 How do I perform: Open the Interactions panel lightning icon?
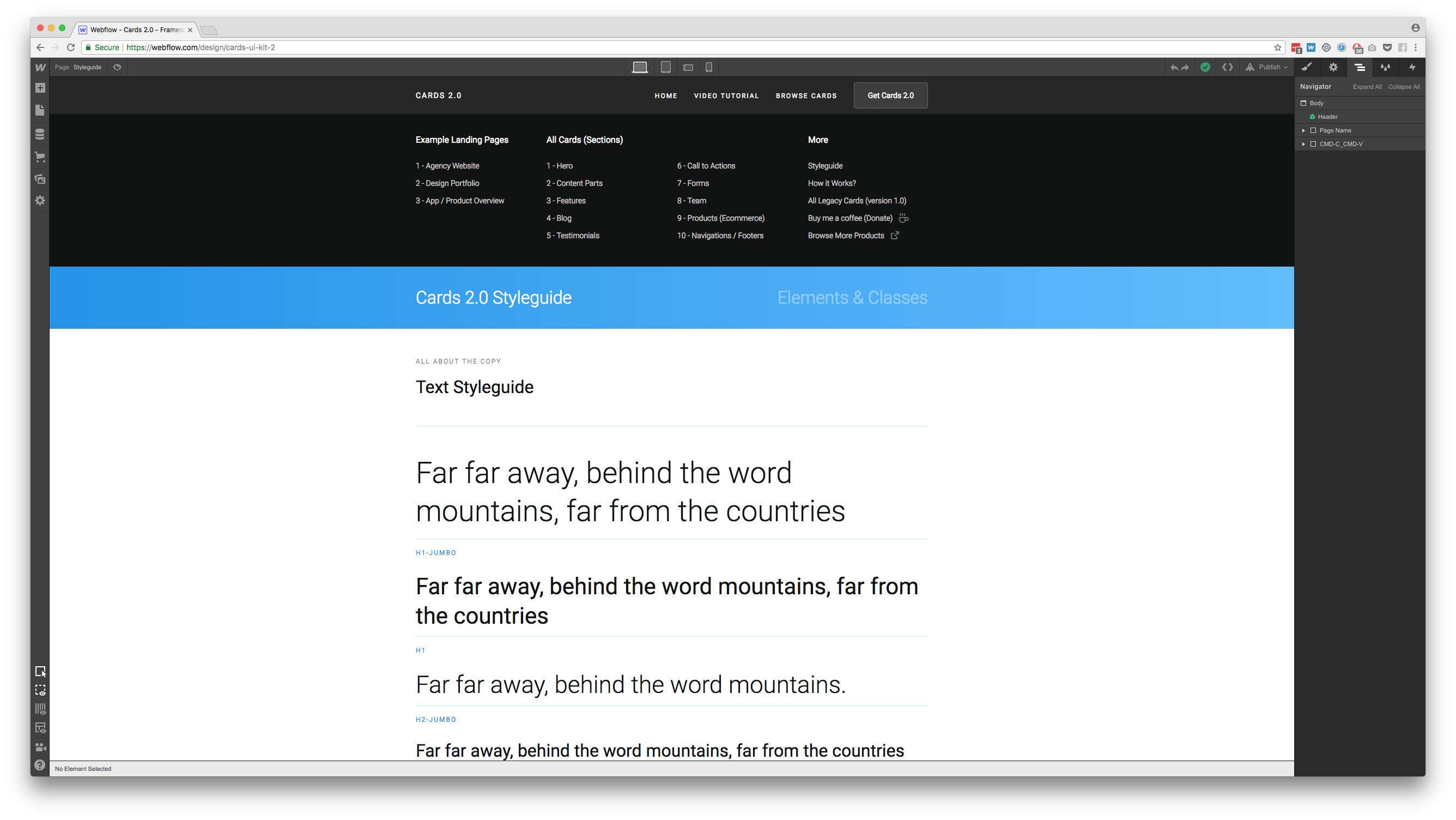(1411, 67)
